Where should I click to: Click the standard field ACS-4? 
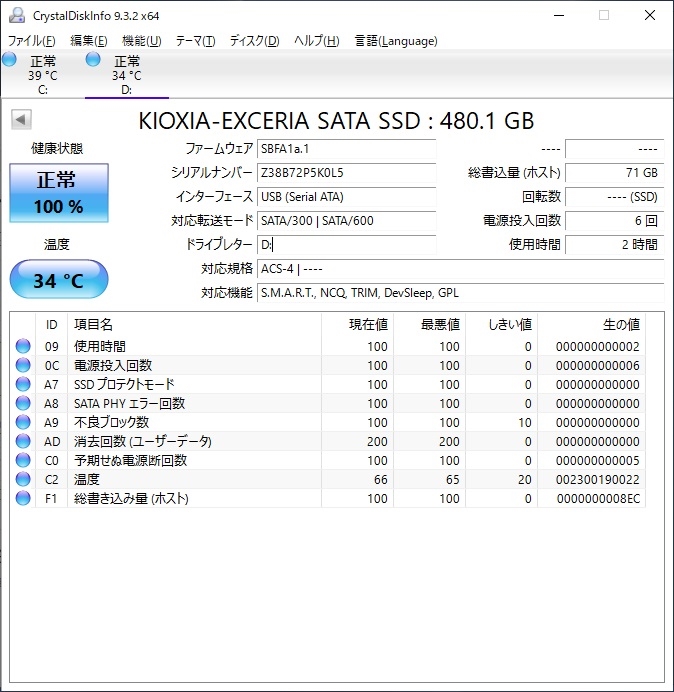tap(461, 269)
